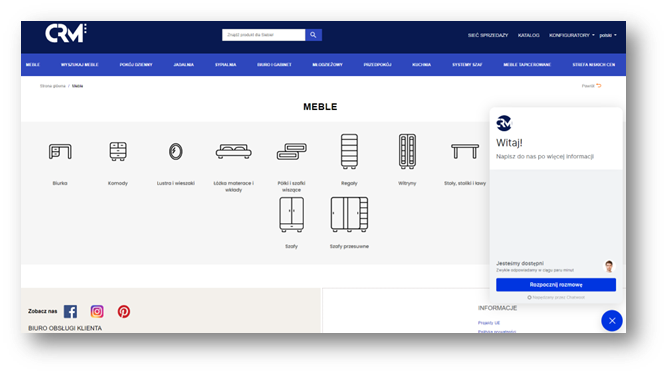Choose the bed and mattress category icon
668x375 pixels.
pyautogui.click(x=233, y=151)
